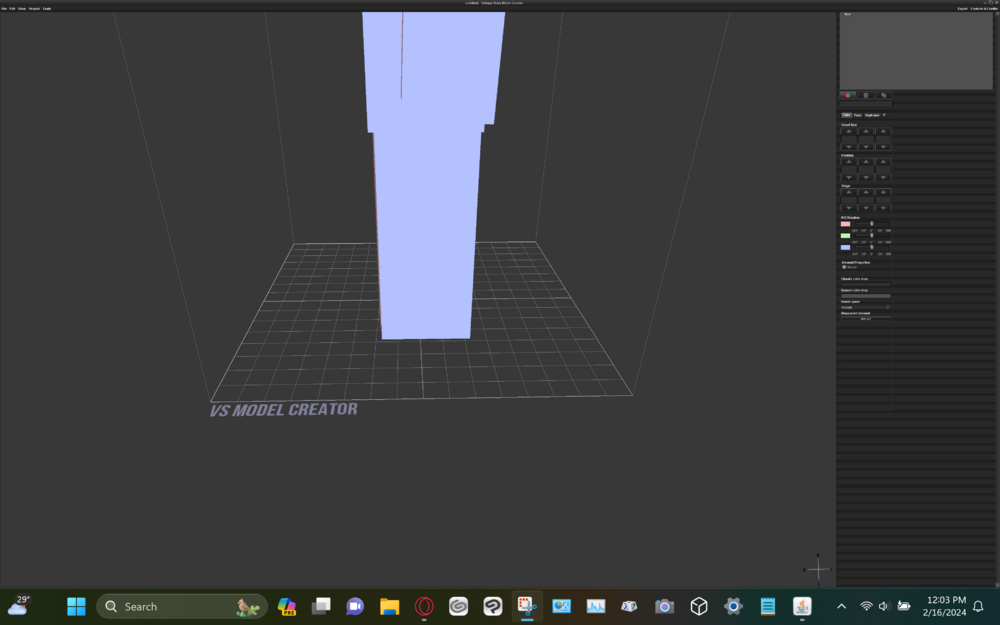Select the radio button under Element Properties
The width and height of the screenshot is (1000, 625).
(x=846, y=265)
